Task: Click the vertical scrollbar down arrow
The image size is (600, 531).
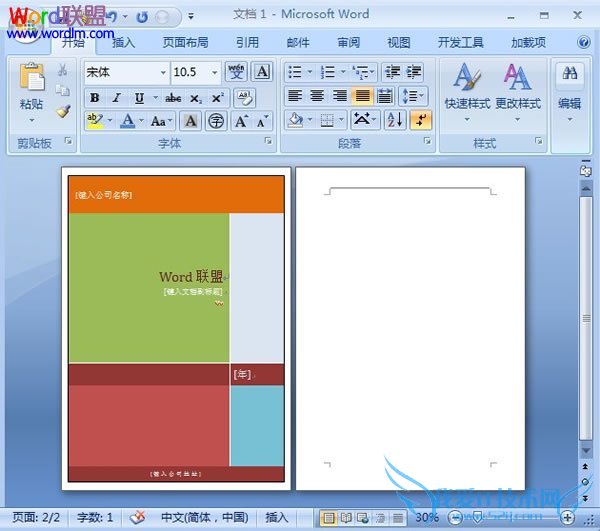Action: [x=586, y=451]
